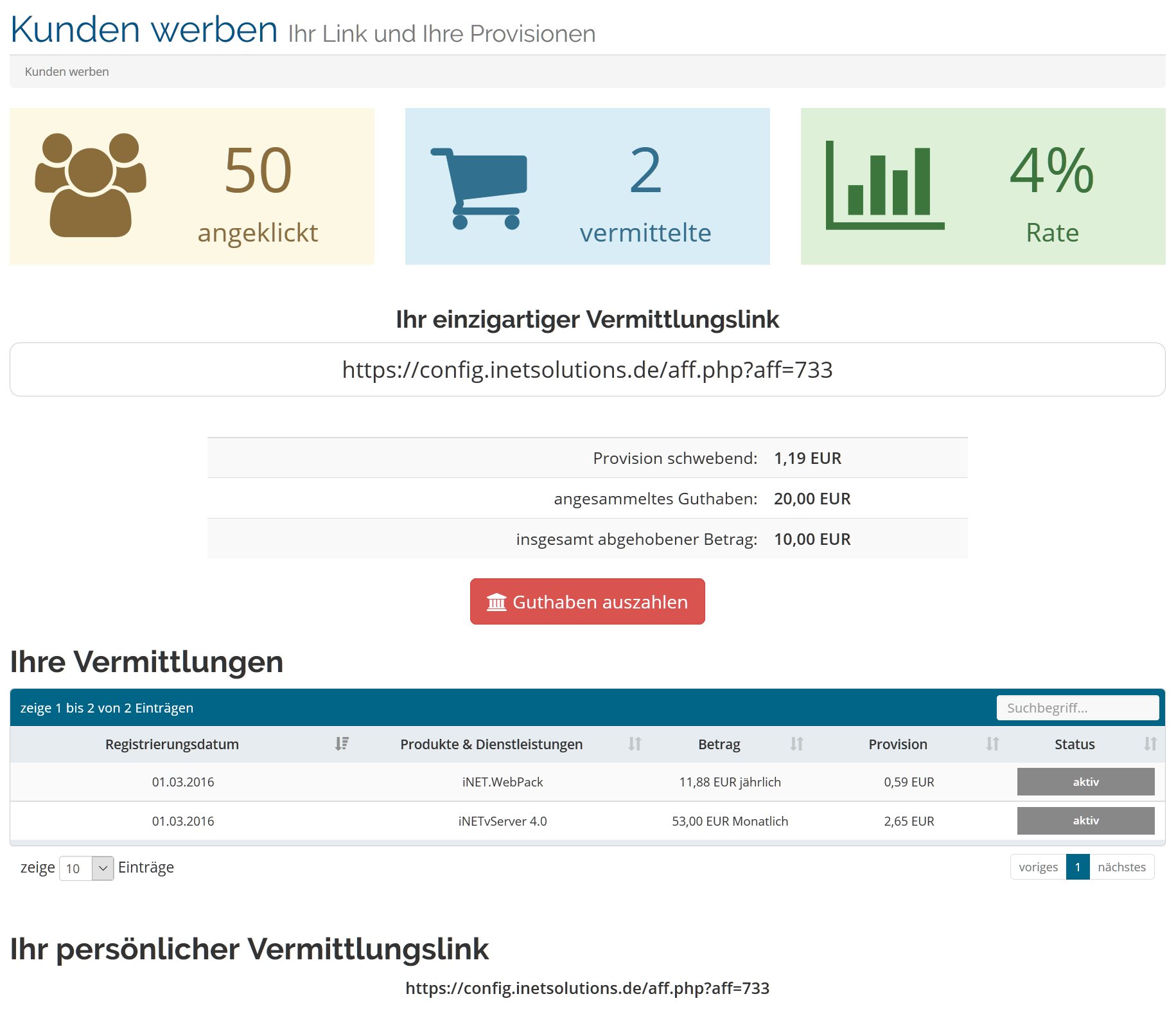
Task: Click the 53,00 EUR Monatlich amount
Action: [730, 821]
